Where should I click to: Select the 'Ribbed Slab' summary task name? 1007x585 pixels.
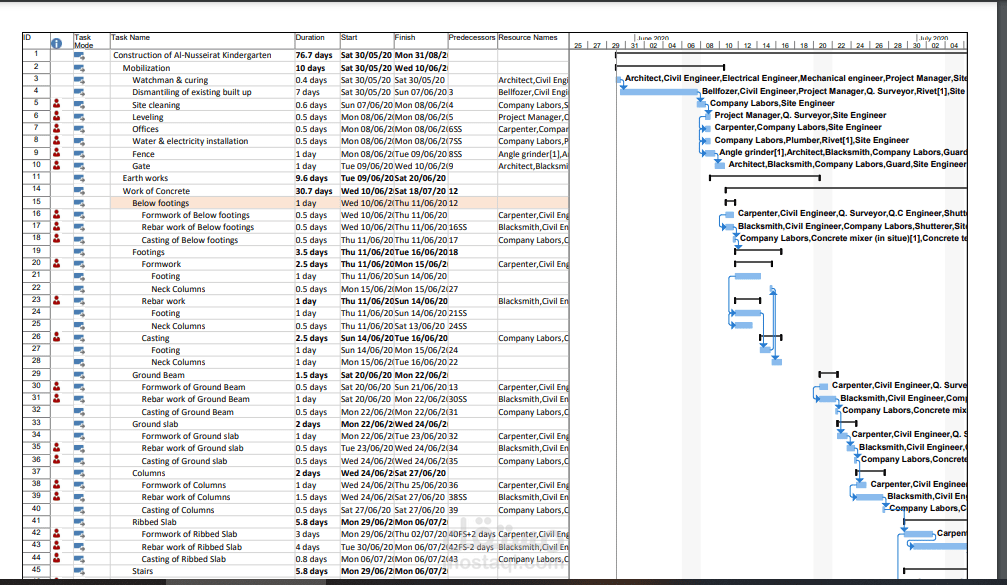(154, 522)
